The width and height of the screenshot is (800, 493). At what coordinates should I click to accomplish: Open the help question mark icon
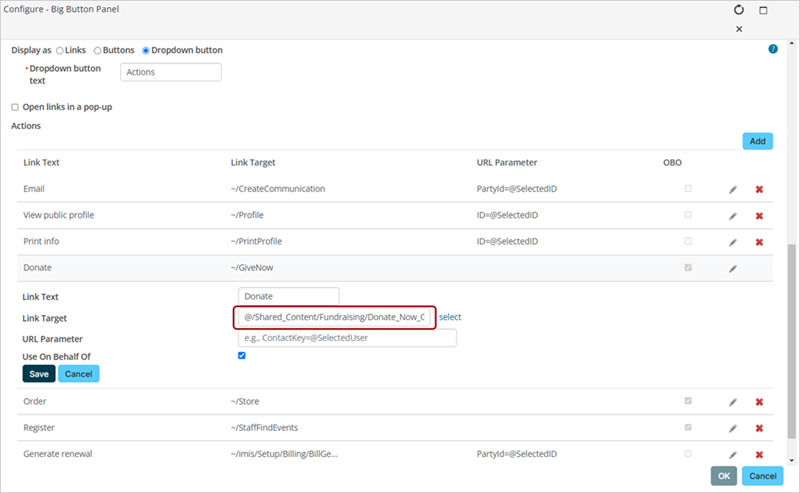pyautogui.click(x=773, y=49)
